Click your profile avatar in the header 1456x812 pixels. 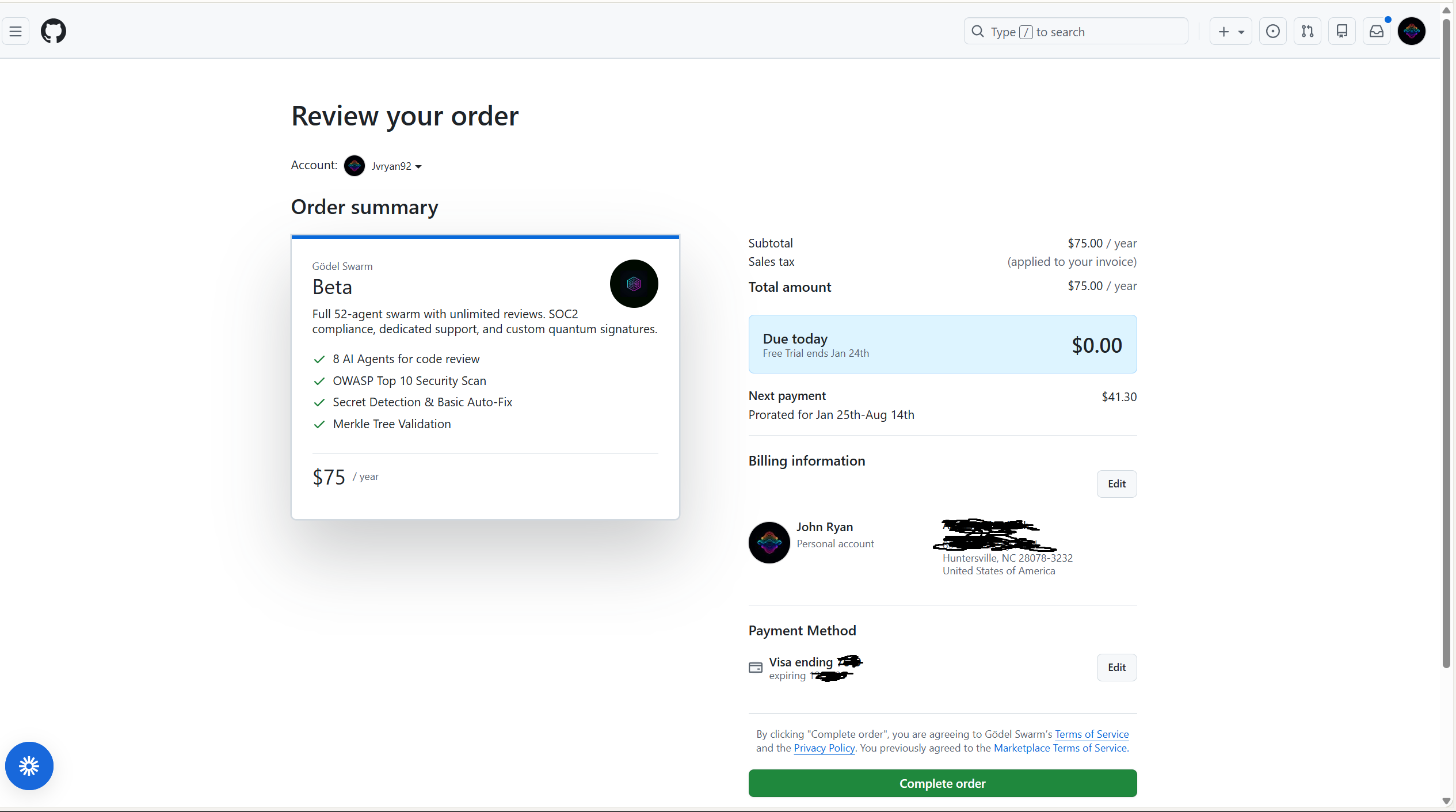[1412, 31]
